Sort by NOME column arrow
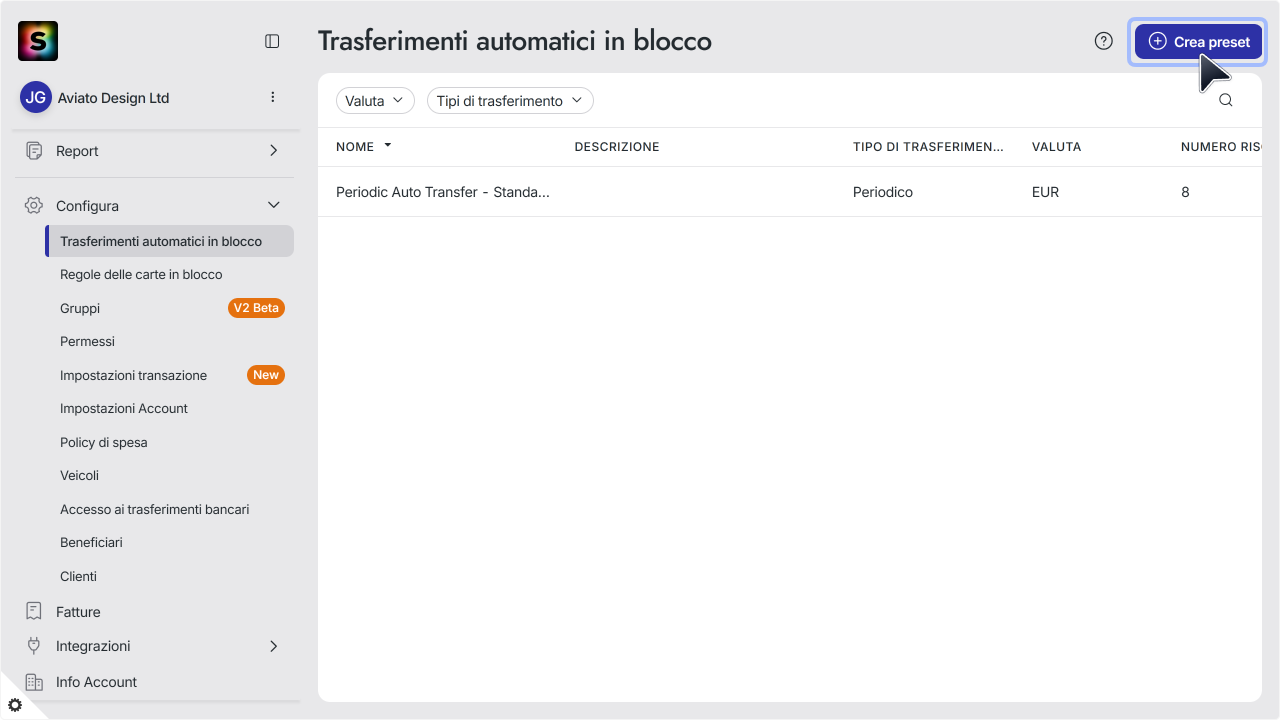The image size is (1280, 720). [x=388, y=146]
